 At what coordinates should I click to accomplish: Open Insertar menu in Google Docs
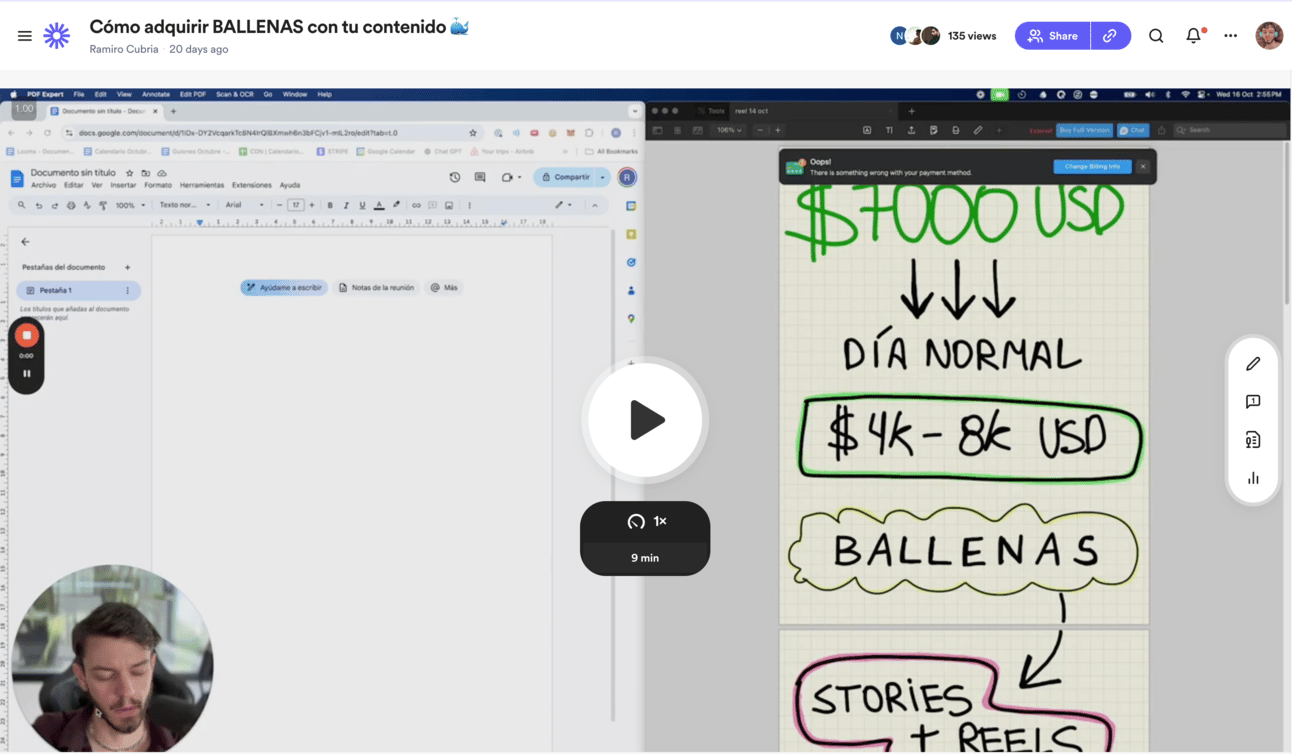coord(123,185)
